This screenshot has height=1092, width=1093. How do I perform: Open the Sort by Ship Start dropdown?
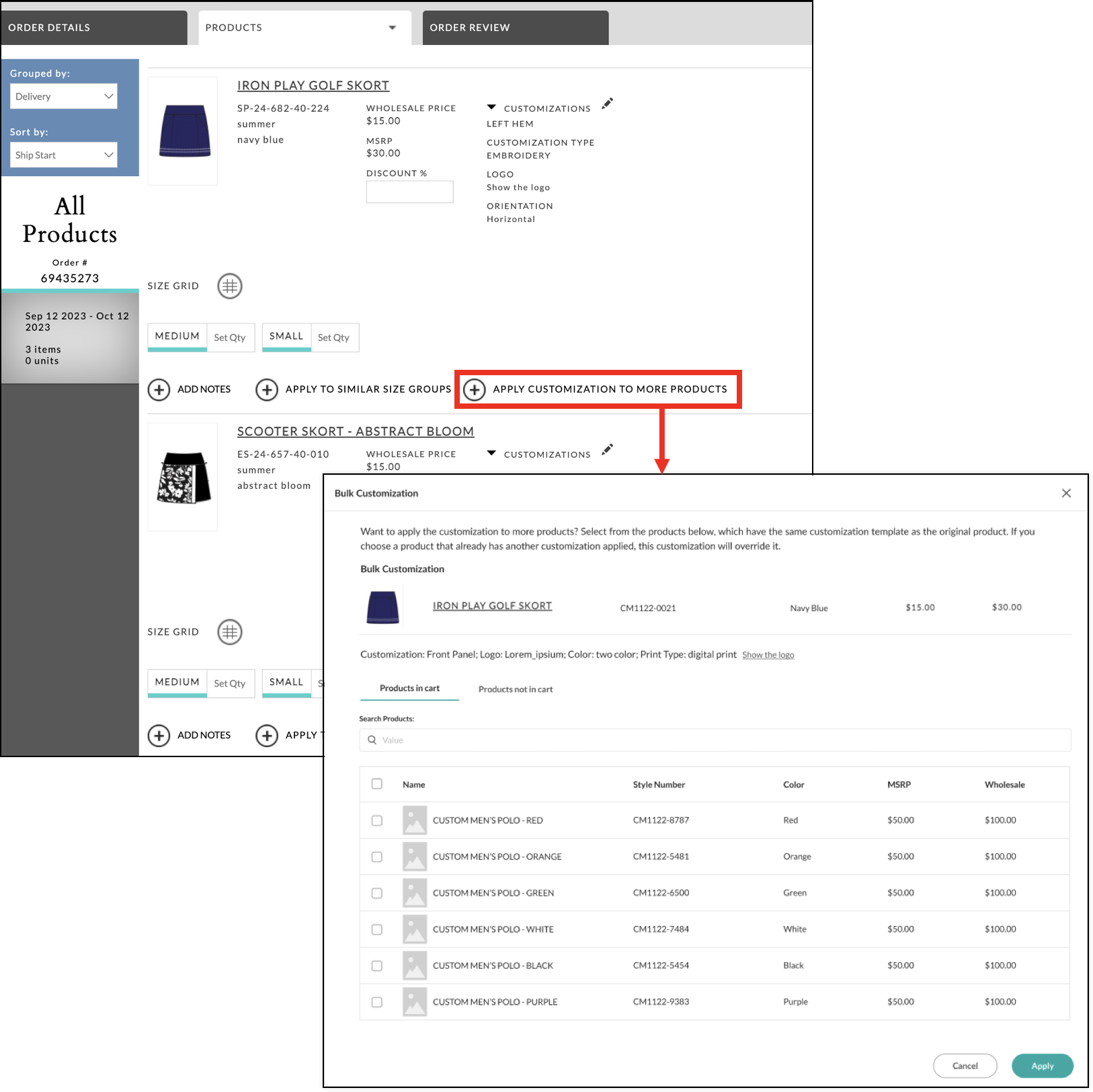[x=63, y=155]
